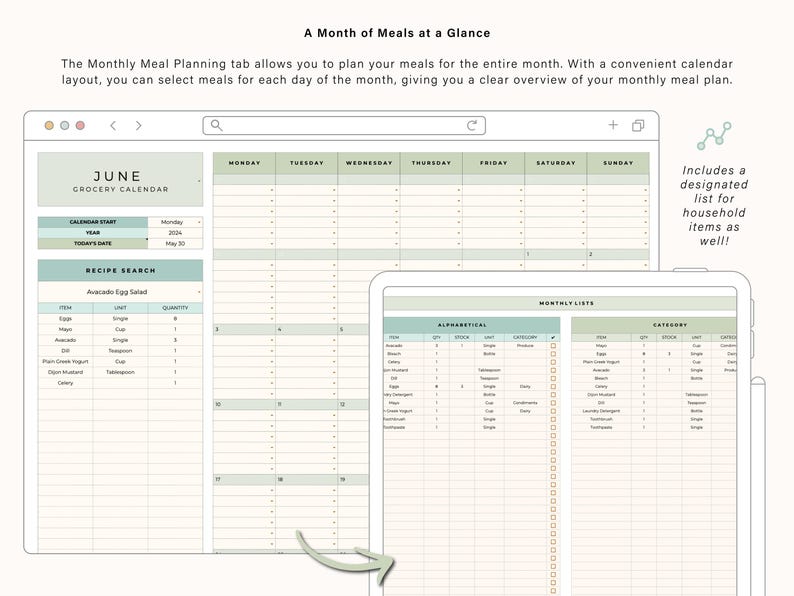
Task: Tick the Bleach checkbox in the Alphabetical list
Action: click(x=553, y=354)
